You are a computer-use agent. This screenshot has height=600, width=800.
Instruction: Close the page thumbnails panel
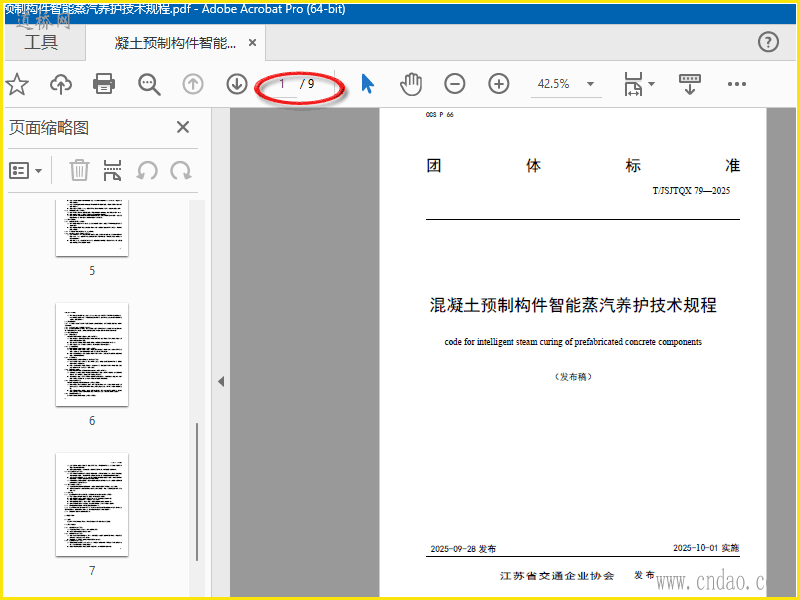[x=183, y=127]
